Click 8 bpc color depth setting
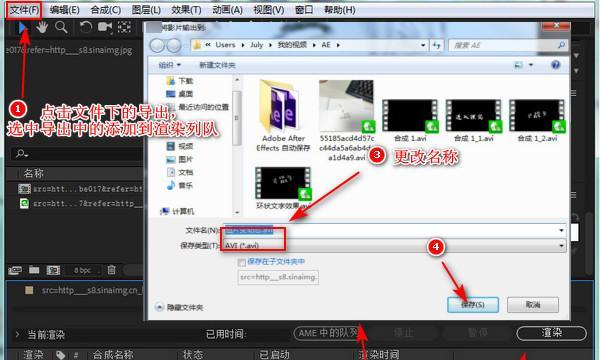This screenshot has height=360, width=600. [x=82, y=270]
